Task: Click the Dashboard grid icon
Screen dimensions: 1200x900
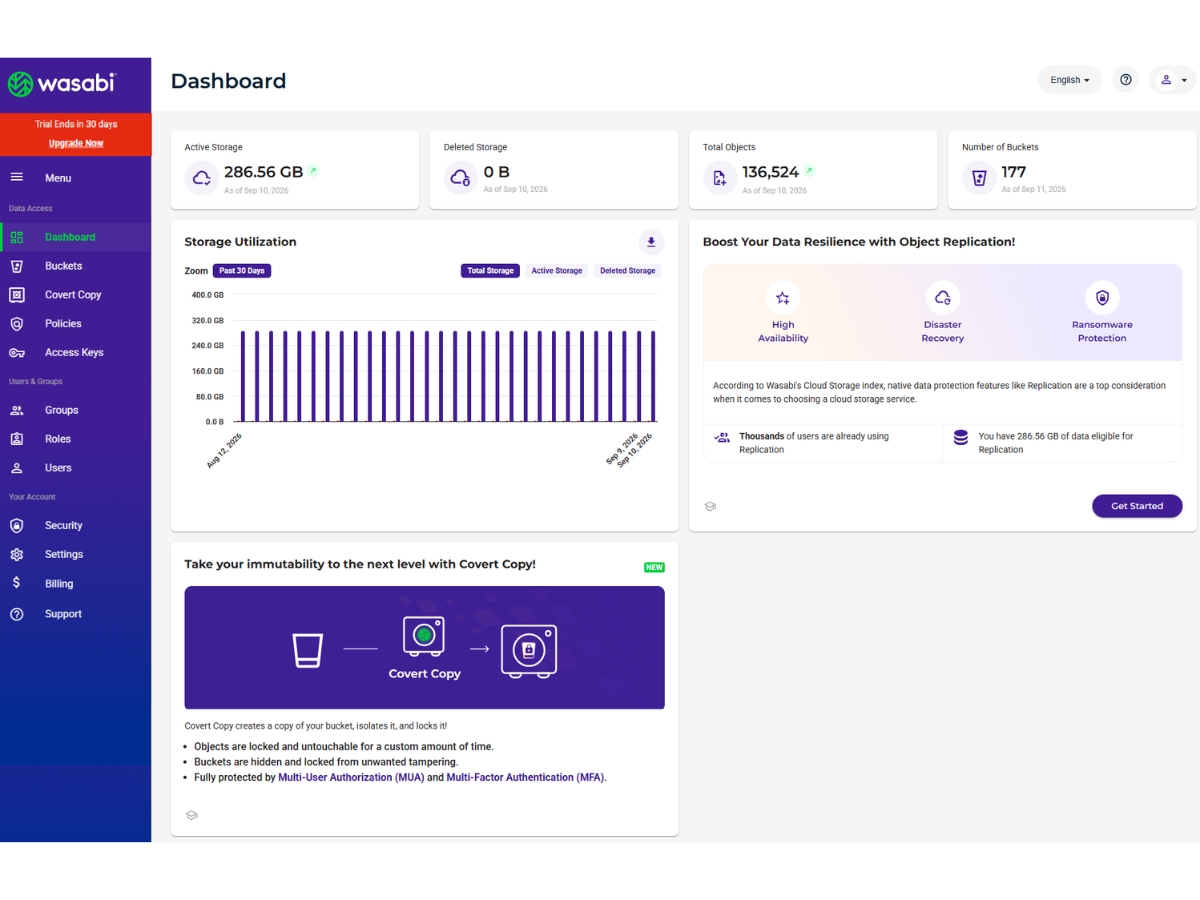Action: (16, 237)
